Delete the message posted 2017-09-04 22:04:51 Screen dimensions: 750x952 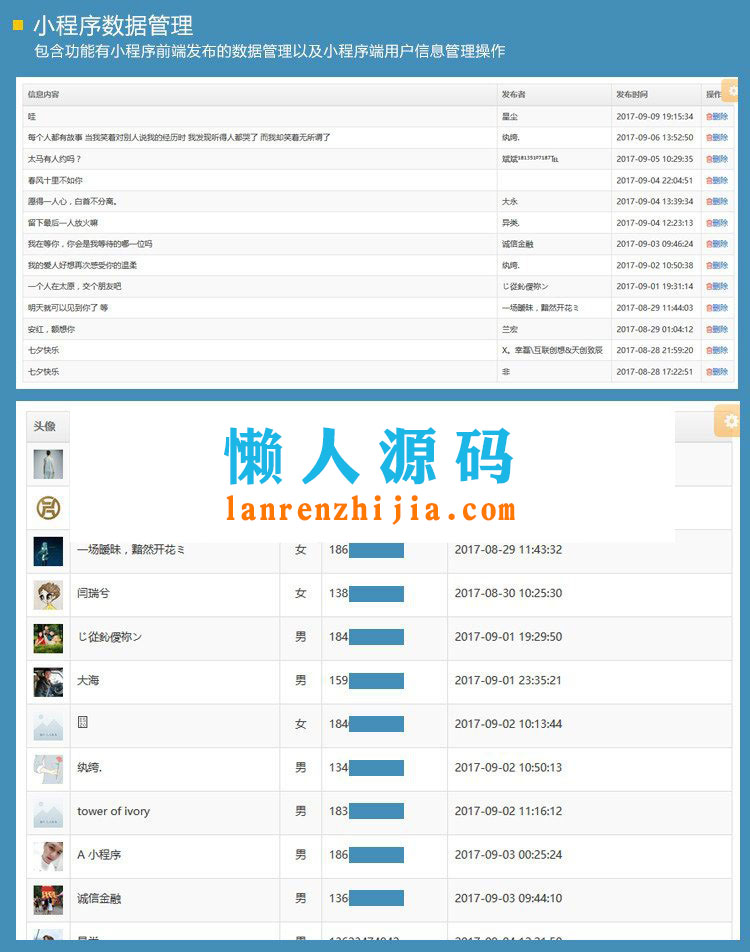pyautogui.click(x=717, y=180)
